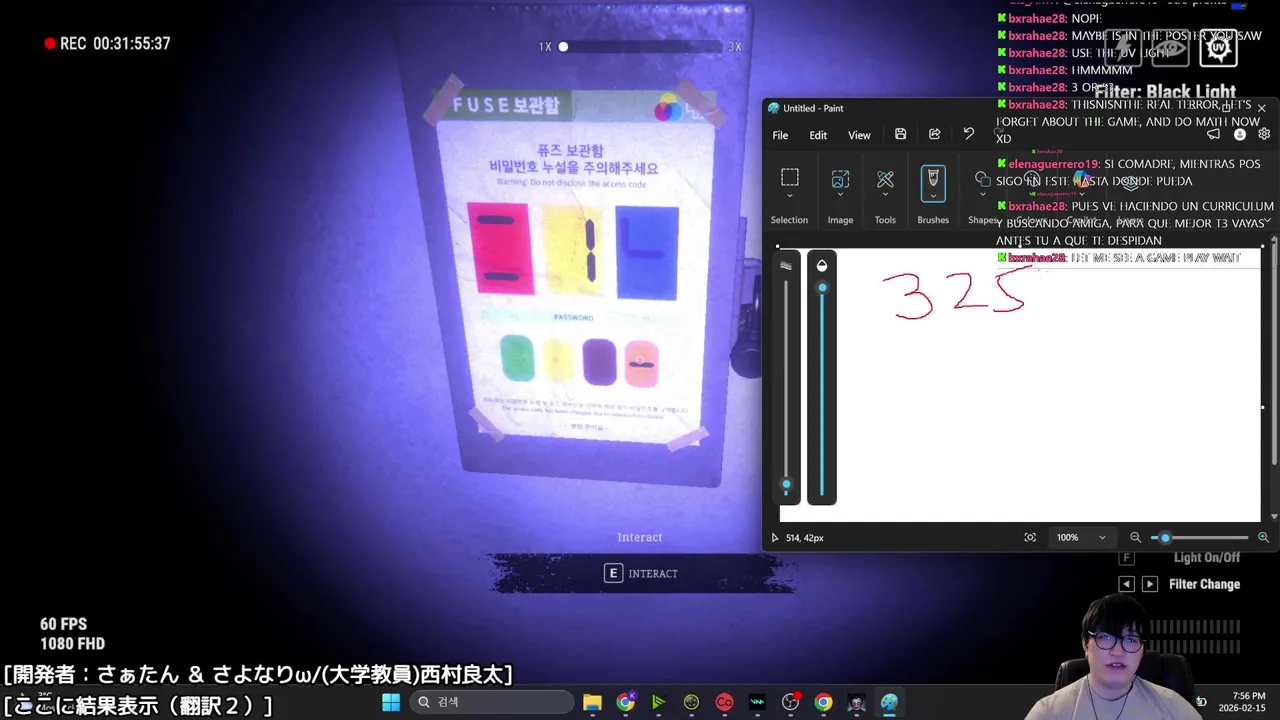The height and width of the screenshot is (720, 1280).
Task: Select the Brushes tool icon
Action: pyautogui.click(x=933, y=178)
